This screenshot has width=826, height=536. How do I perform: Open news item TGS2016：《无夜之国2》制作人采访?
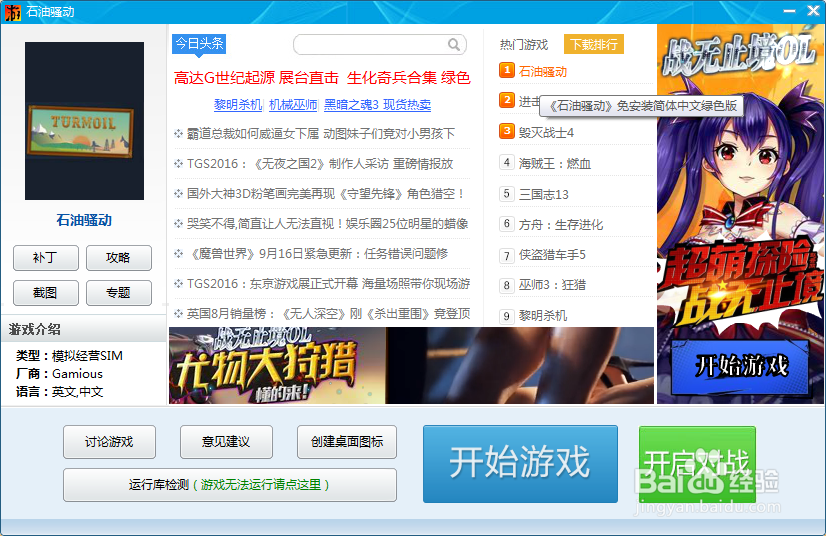(320, 164)
